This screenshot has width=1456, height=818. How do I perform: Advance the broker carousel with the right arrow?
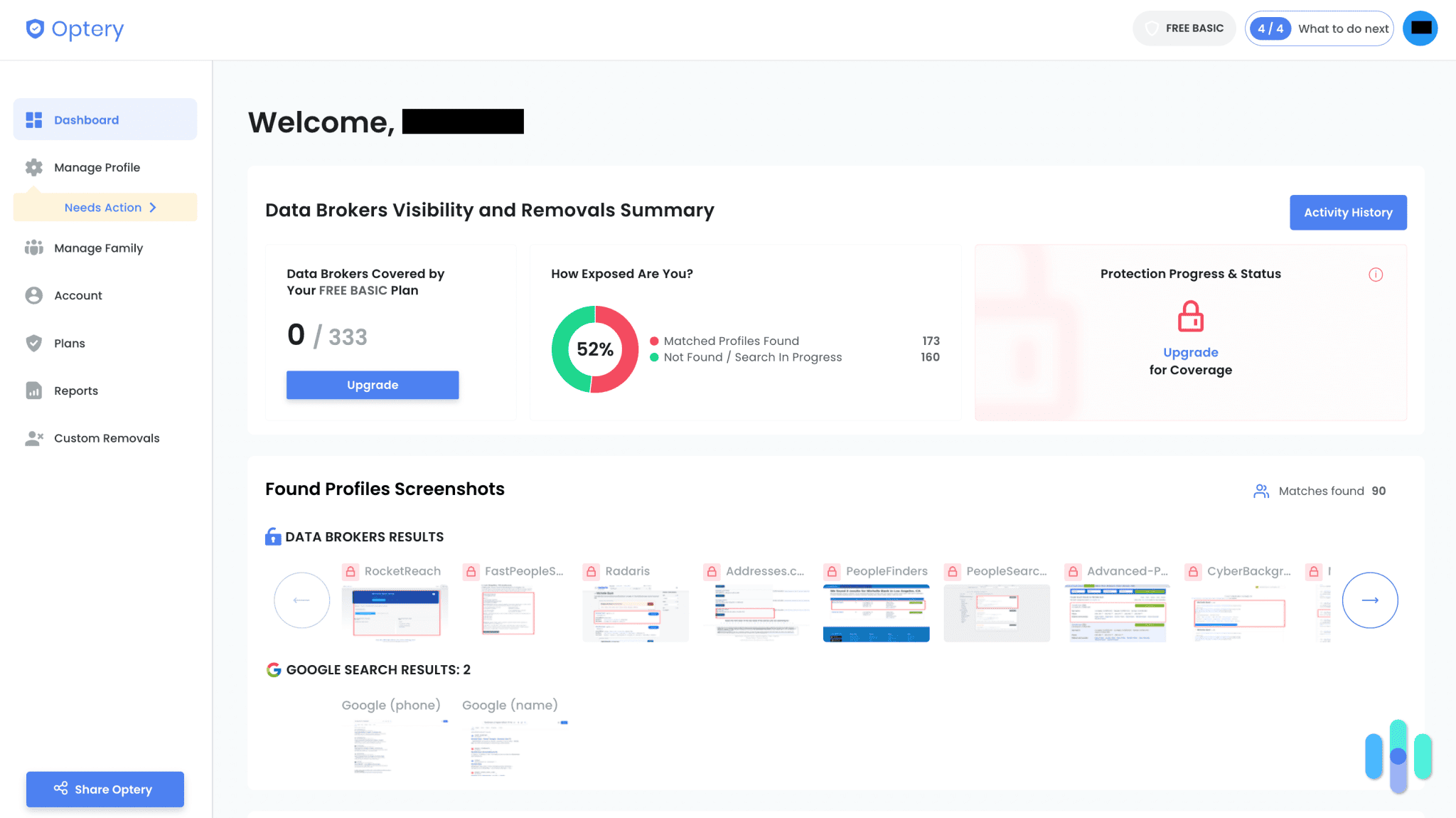[1370, 600]
